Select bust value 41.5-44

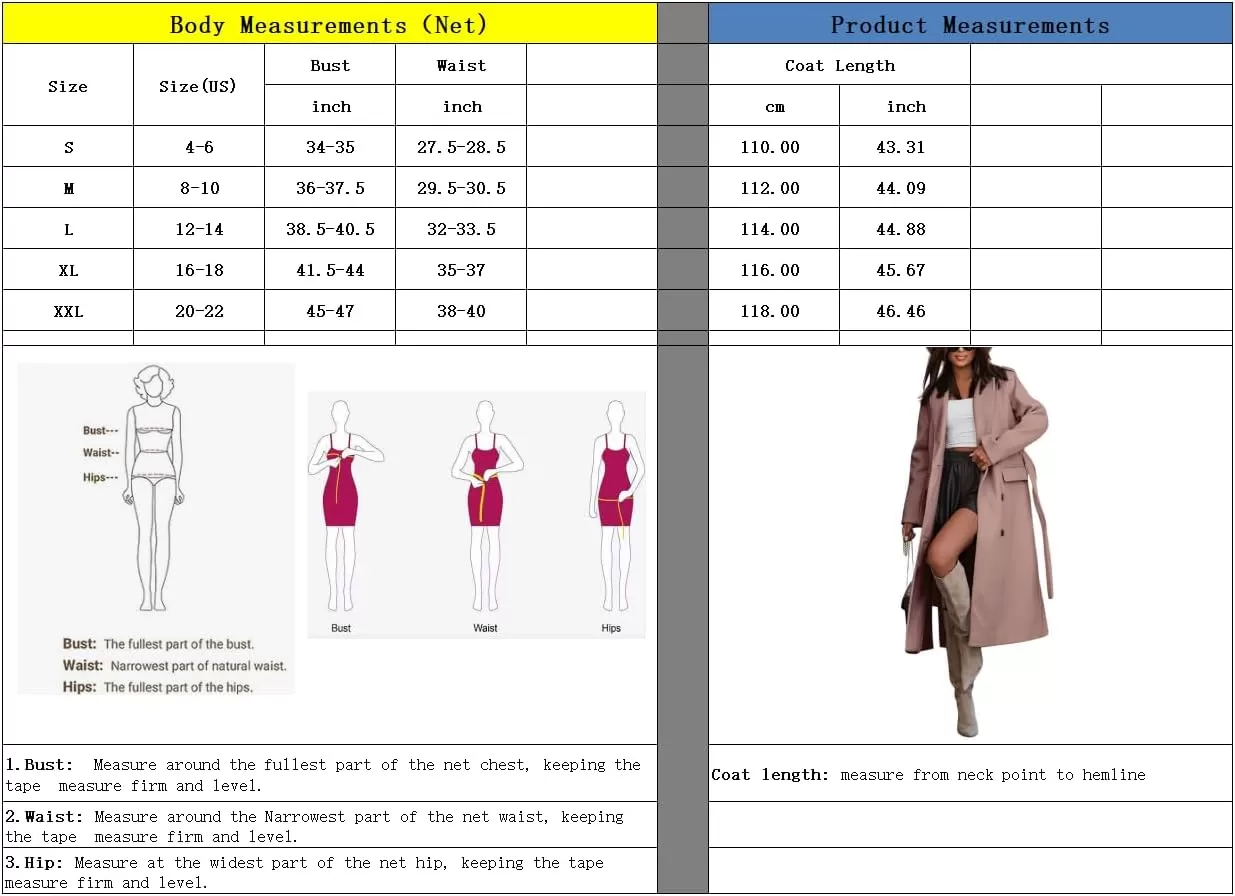(330, 270)
